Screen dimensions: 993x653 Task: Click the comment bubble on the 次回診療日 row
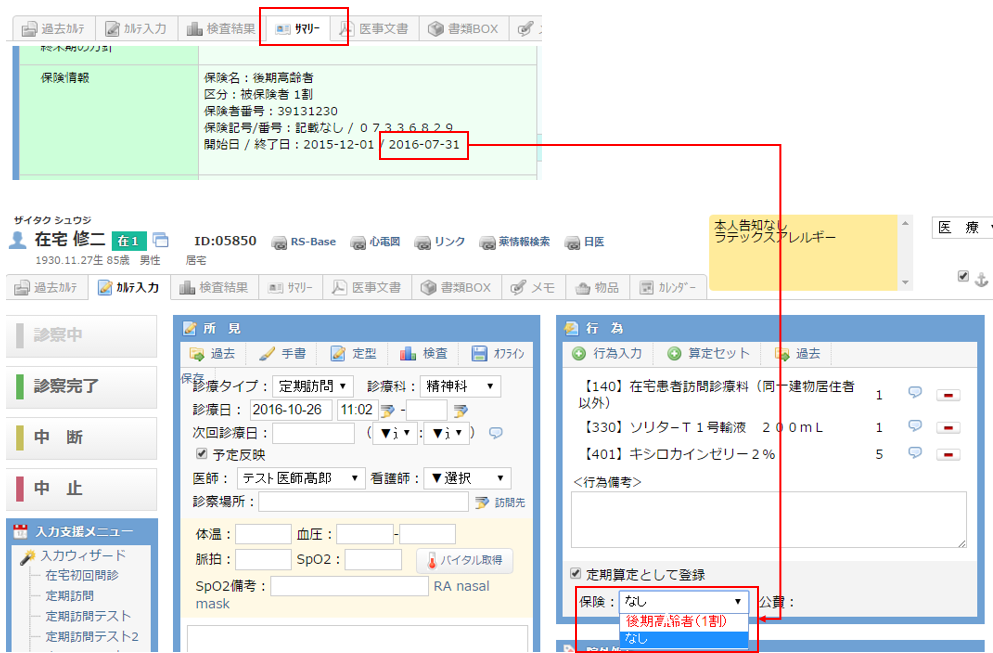495,433
